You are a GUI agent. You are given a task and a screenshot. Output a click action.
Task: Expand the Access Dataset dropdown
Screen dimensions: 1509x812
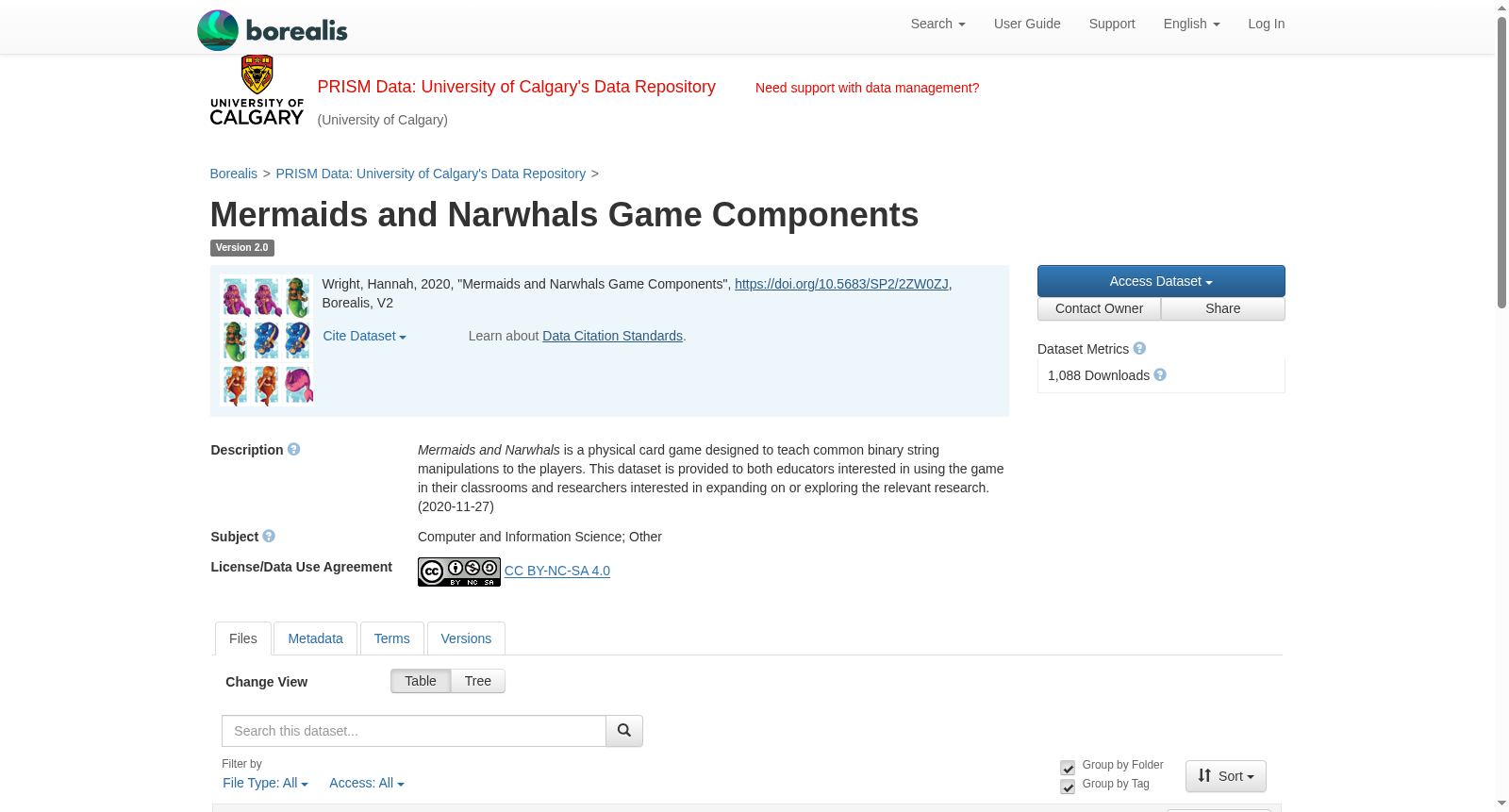[x=1161, y=281]
